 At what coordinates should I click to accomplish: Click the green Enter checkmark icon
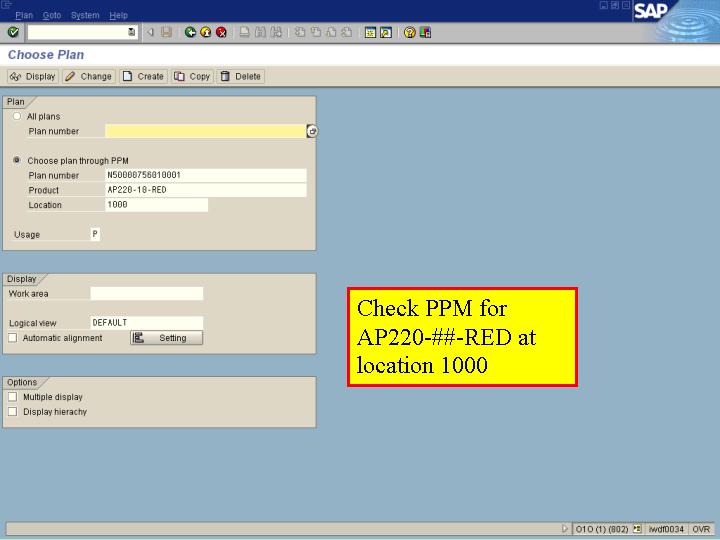[x=13, y=32]
